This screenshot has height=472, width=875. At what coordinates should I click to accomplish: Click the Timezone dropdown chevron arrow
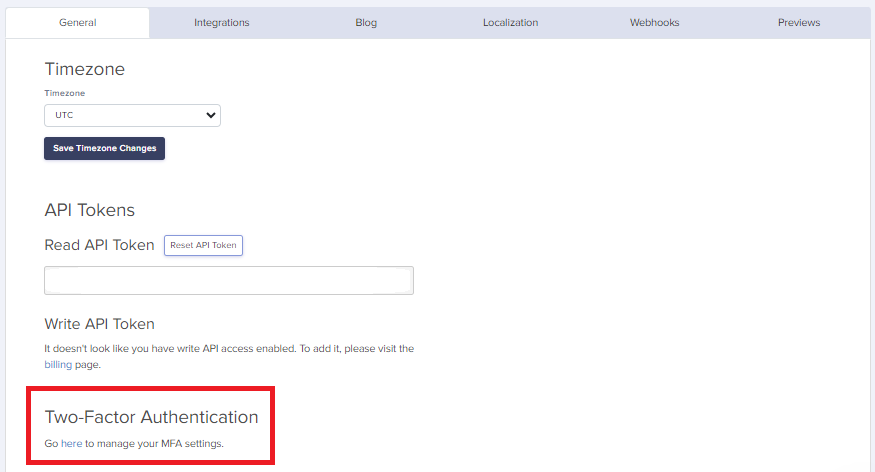pos(211,115)
